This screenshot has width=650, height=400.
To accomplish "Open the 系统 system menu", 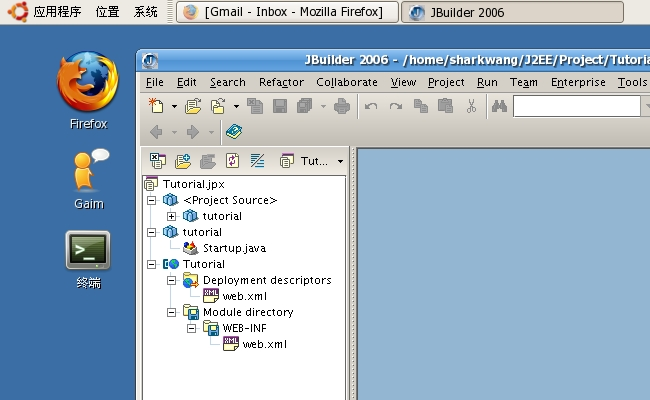I will pyautogui.click(x=146, y=12).
